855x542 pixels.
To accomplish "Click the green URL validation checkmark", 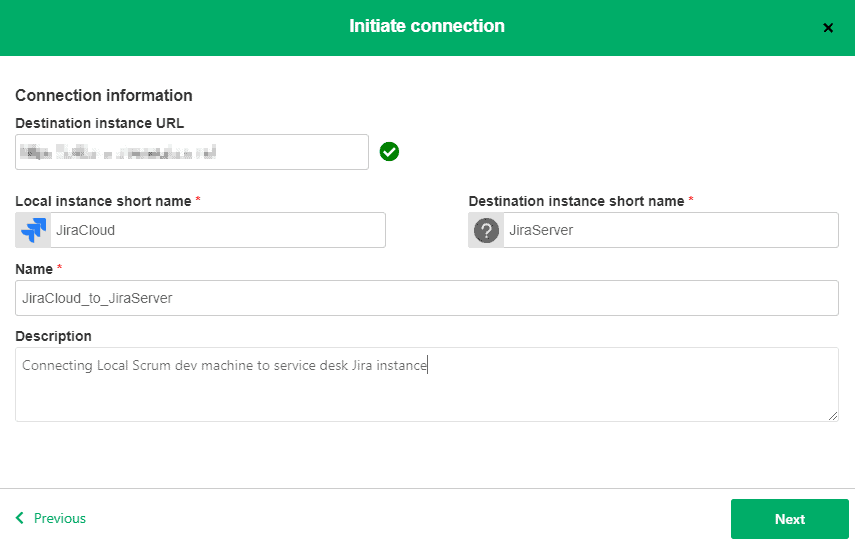I will [389, 152].
